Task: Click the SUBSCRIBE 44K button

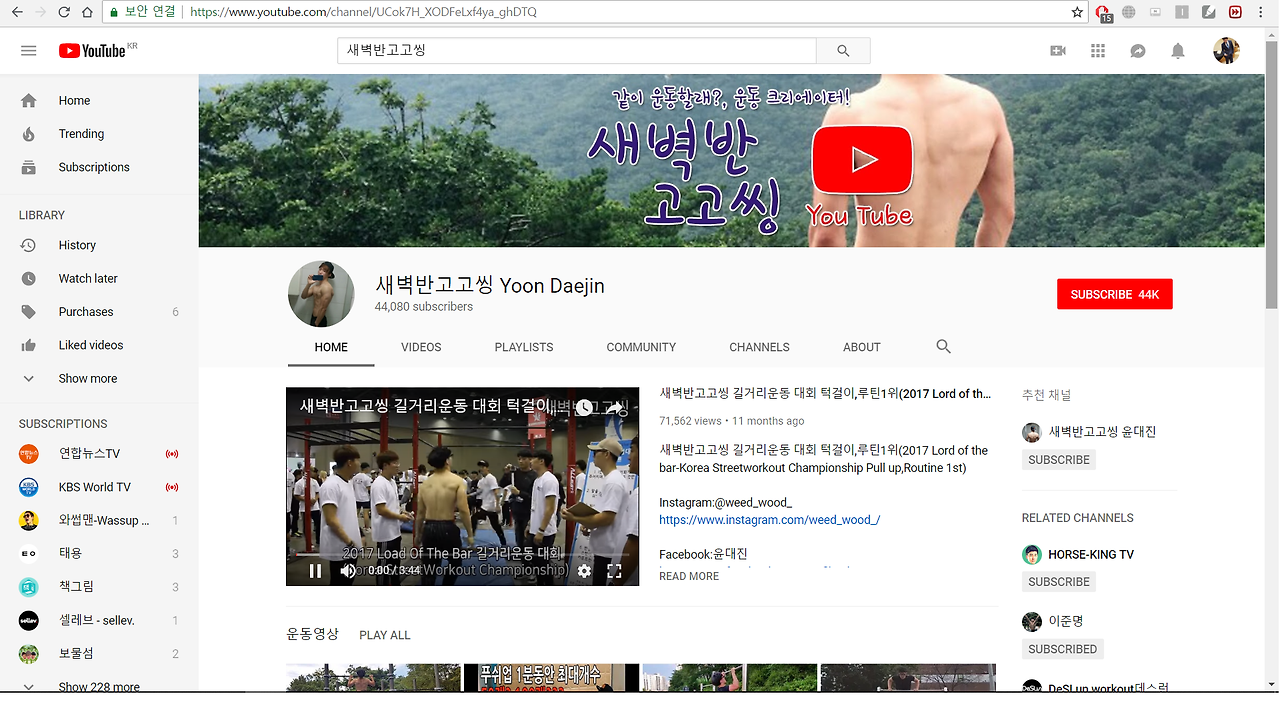Action: [x=1114, y=294]
